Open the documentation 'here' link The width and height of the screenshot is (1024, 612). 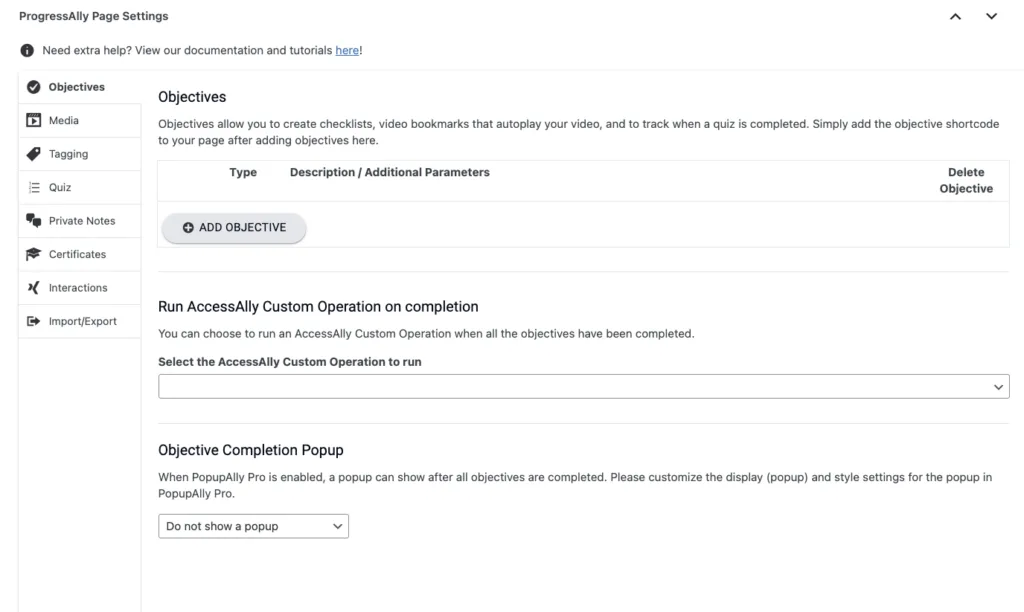[x=347, y=50]
